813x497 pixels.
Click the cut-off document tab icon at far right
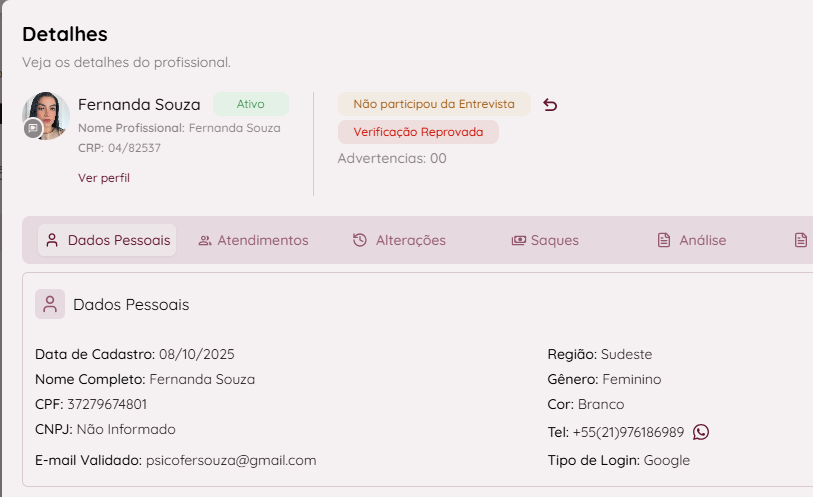[x=800, y=240]
